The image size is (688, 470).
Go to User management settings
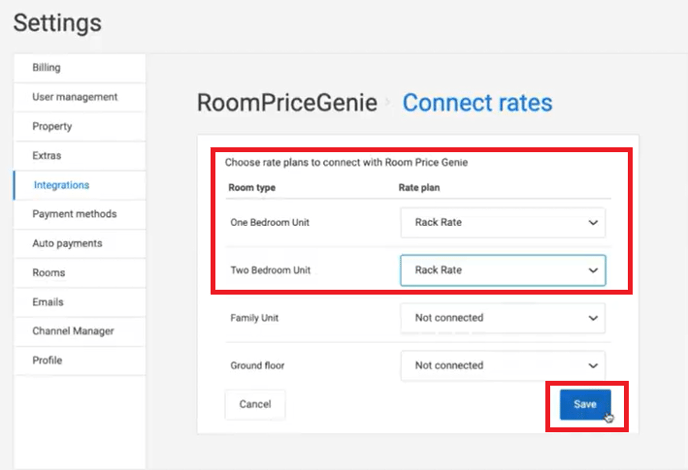[x=75, y=97]
